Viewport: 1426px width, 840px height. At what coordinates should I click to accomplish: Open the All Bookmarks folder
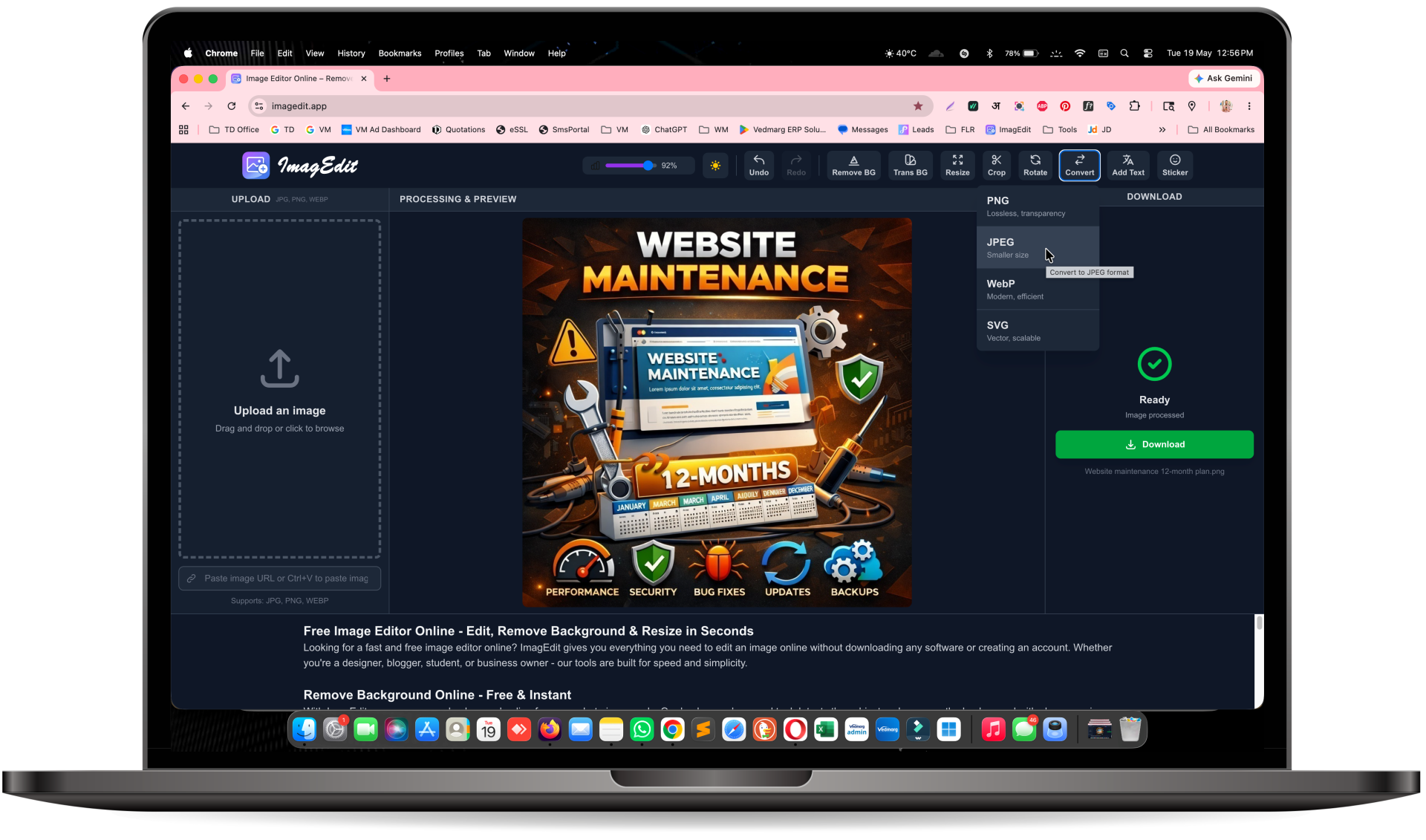point(1221,129)
